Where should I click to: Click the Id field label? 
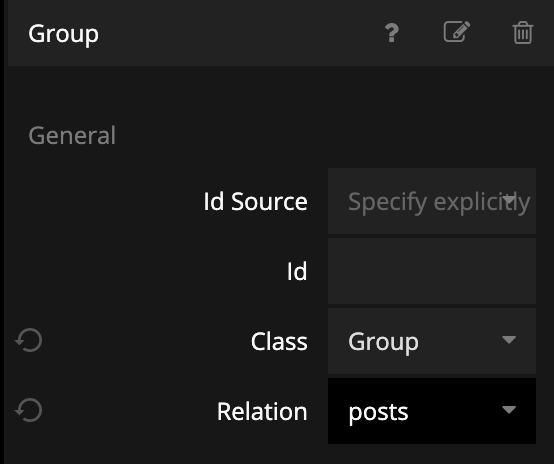point(297,271)
